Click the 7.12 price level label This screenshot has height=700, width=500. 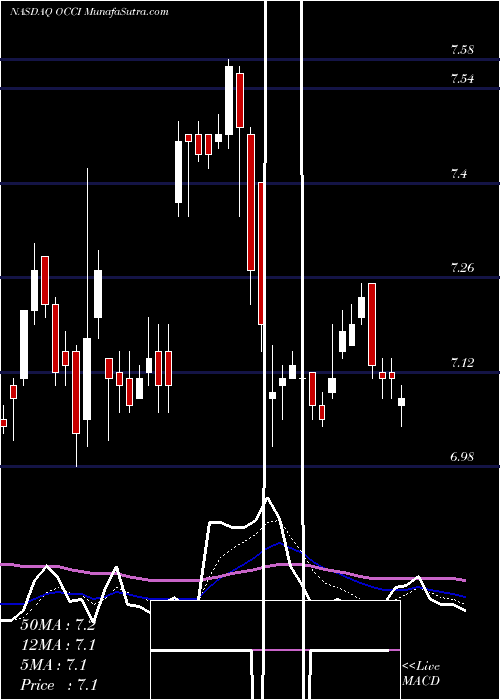[x=462, y=362]
